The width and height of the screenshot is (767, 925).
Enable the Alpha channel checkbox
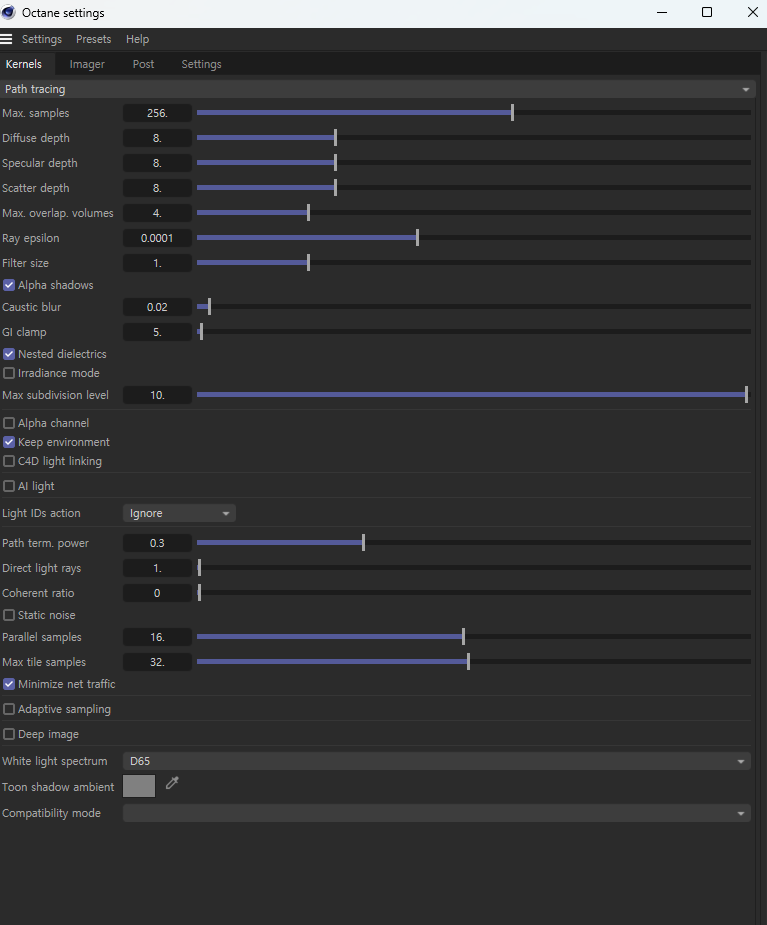[9, 423]
